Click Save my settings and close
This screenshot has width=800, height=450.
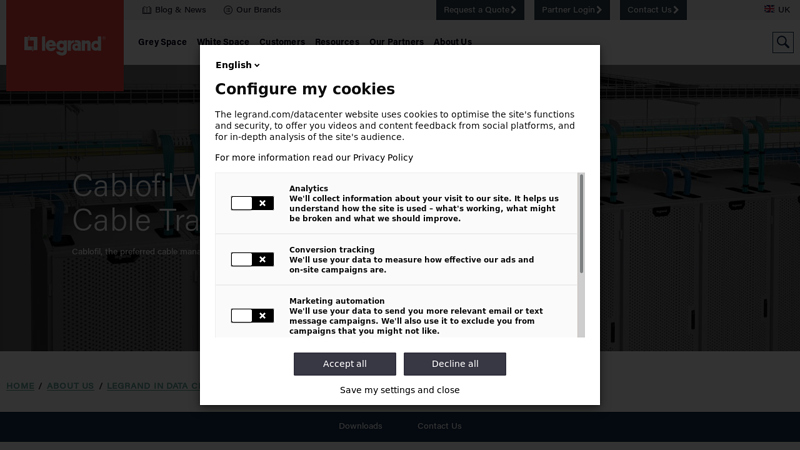tap(400, 390)
